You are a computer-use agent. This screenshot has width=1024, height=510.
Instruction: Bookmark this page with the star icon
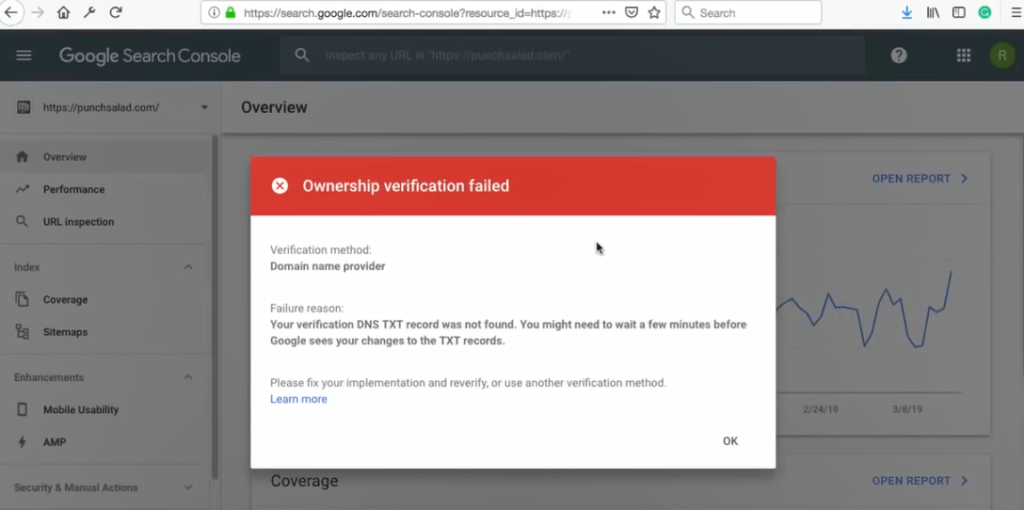click(654, 12)
